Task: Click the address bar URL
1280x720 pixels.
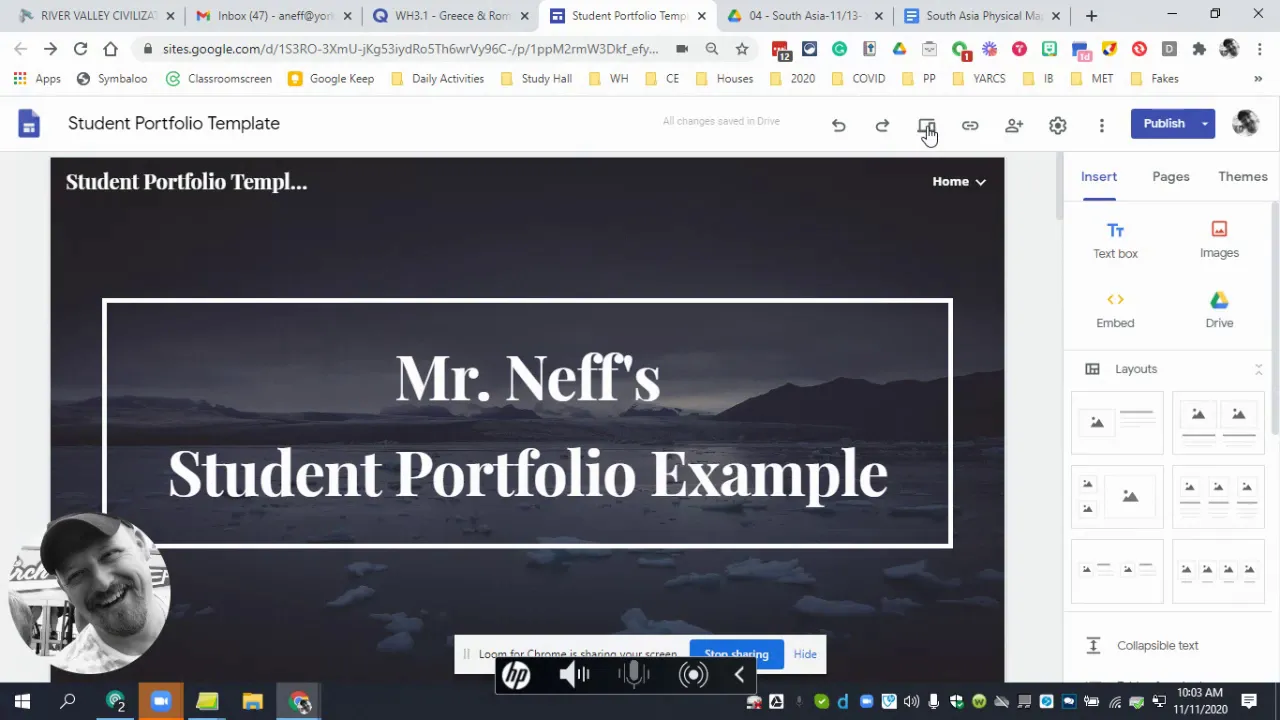Action: coord(410,48)
